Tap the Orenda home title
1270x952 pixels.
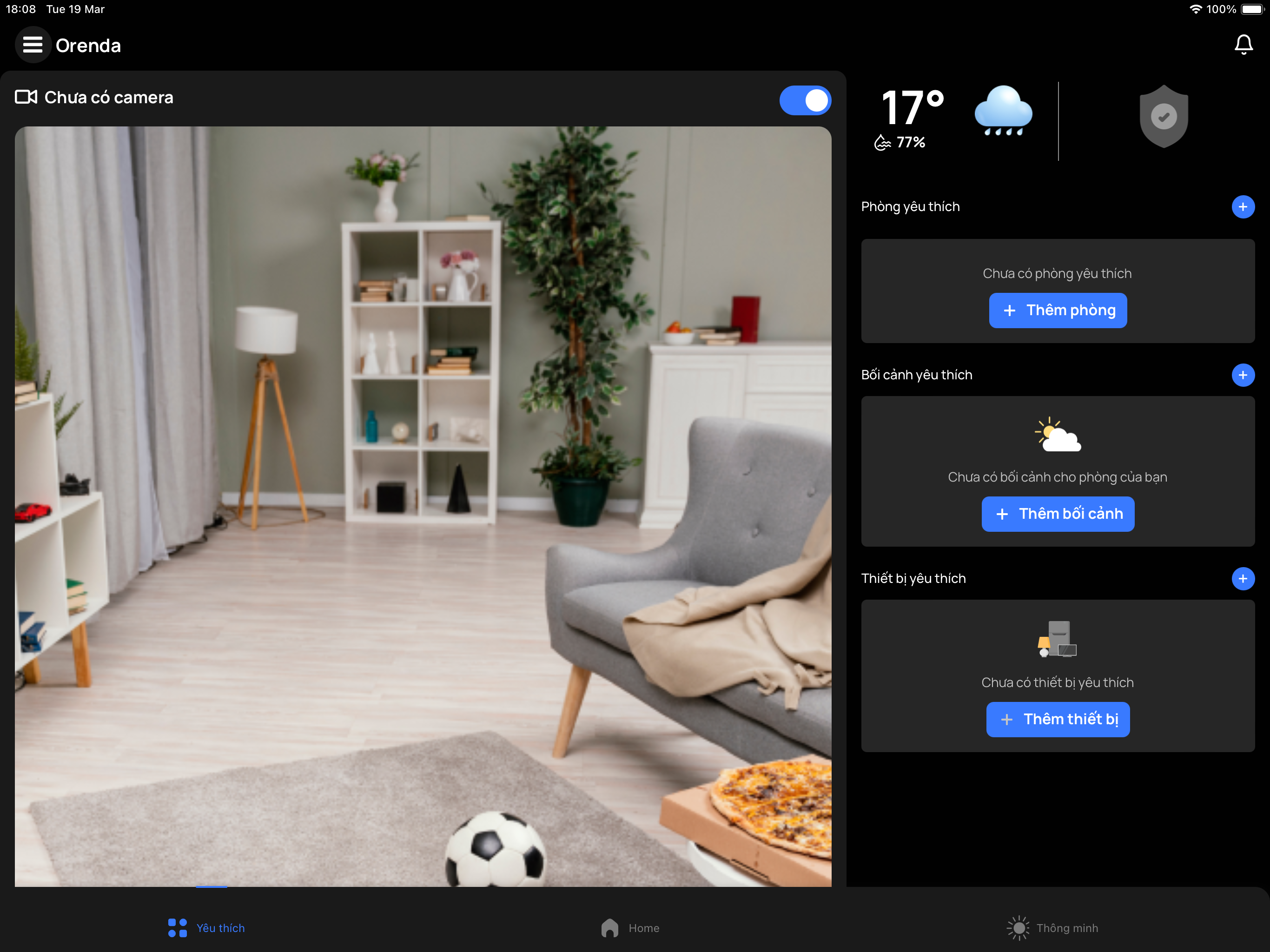tap(88, 46)
